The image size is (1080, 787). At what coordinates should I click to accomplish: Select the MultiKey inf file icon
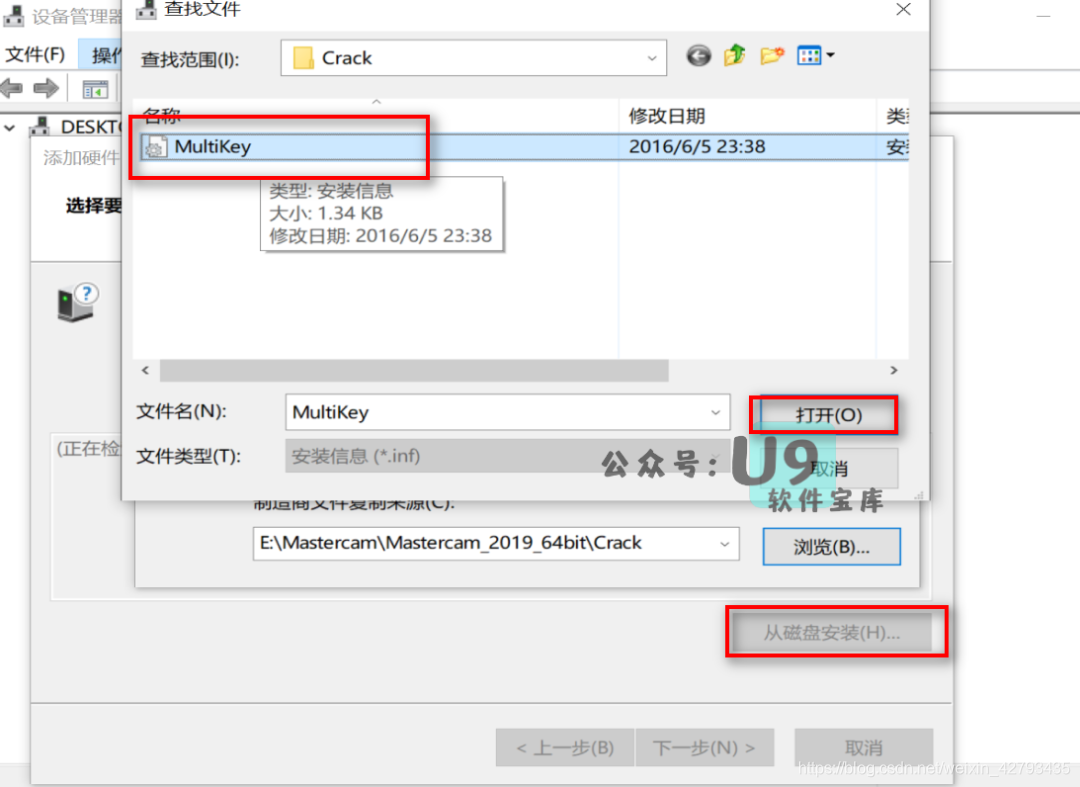click(156, 147)
